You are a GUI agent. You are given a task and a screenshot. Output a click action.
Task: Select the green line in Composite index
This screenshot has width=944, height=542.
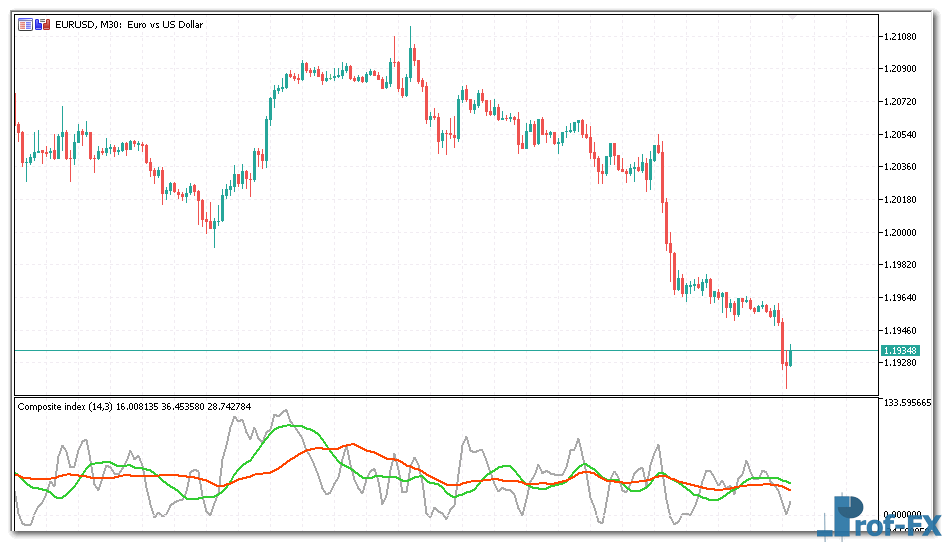coord(290,426)
